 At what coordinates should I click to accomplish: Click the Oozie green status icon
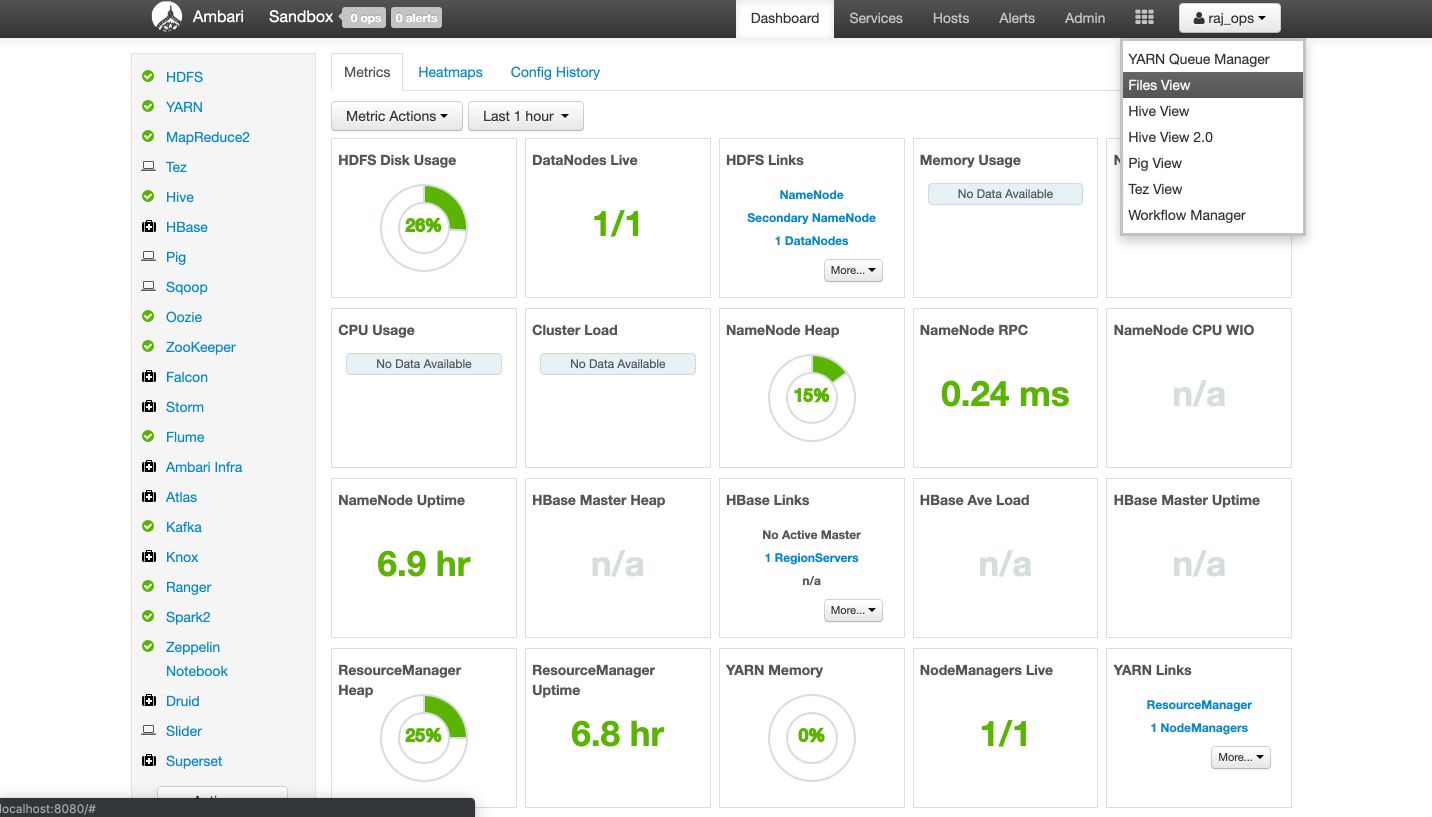(x=148, y=316)
